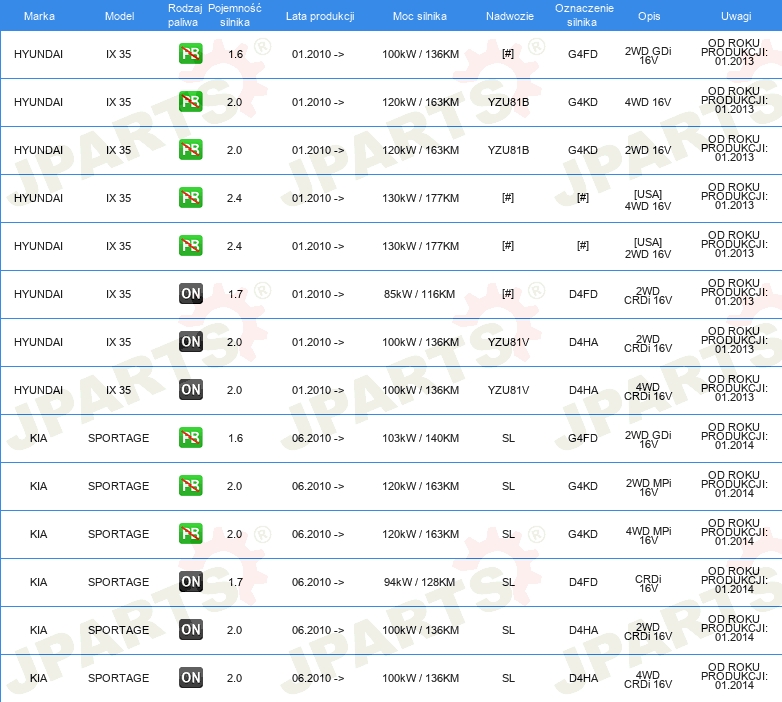This screenshot has width=782, height=702.
Task: Click petrol icon in Hyundai 2.4 USA 2WD row
Action: coord(190,246)
